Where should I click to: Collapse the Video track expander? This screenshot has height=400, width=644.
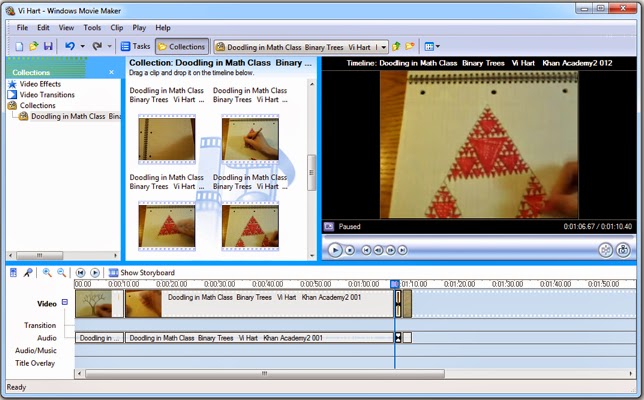point(65,302)
